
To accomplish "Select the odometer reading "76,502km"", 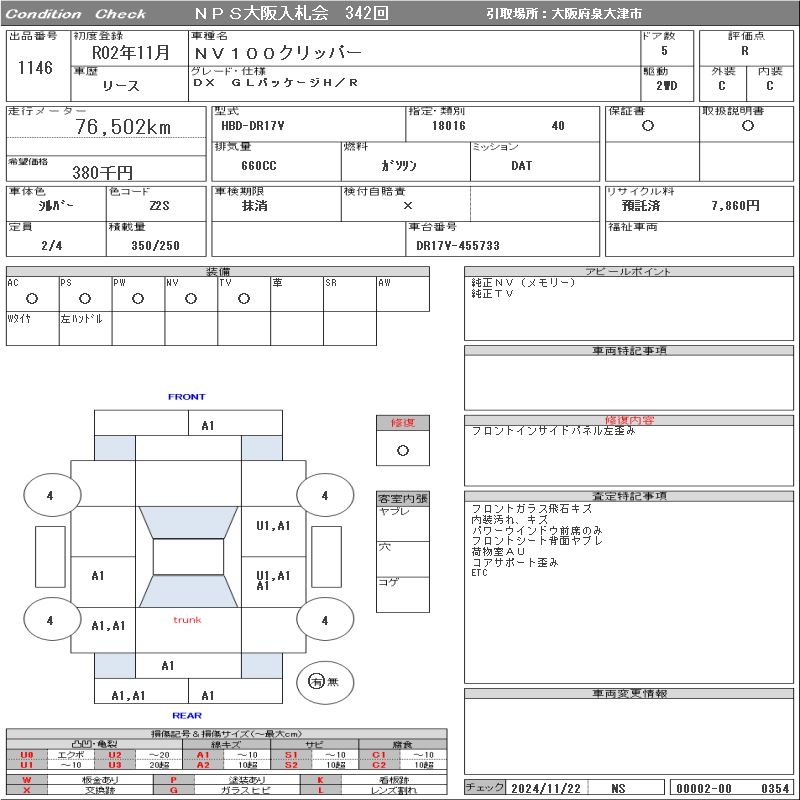I will coord(123,127).
